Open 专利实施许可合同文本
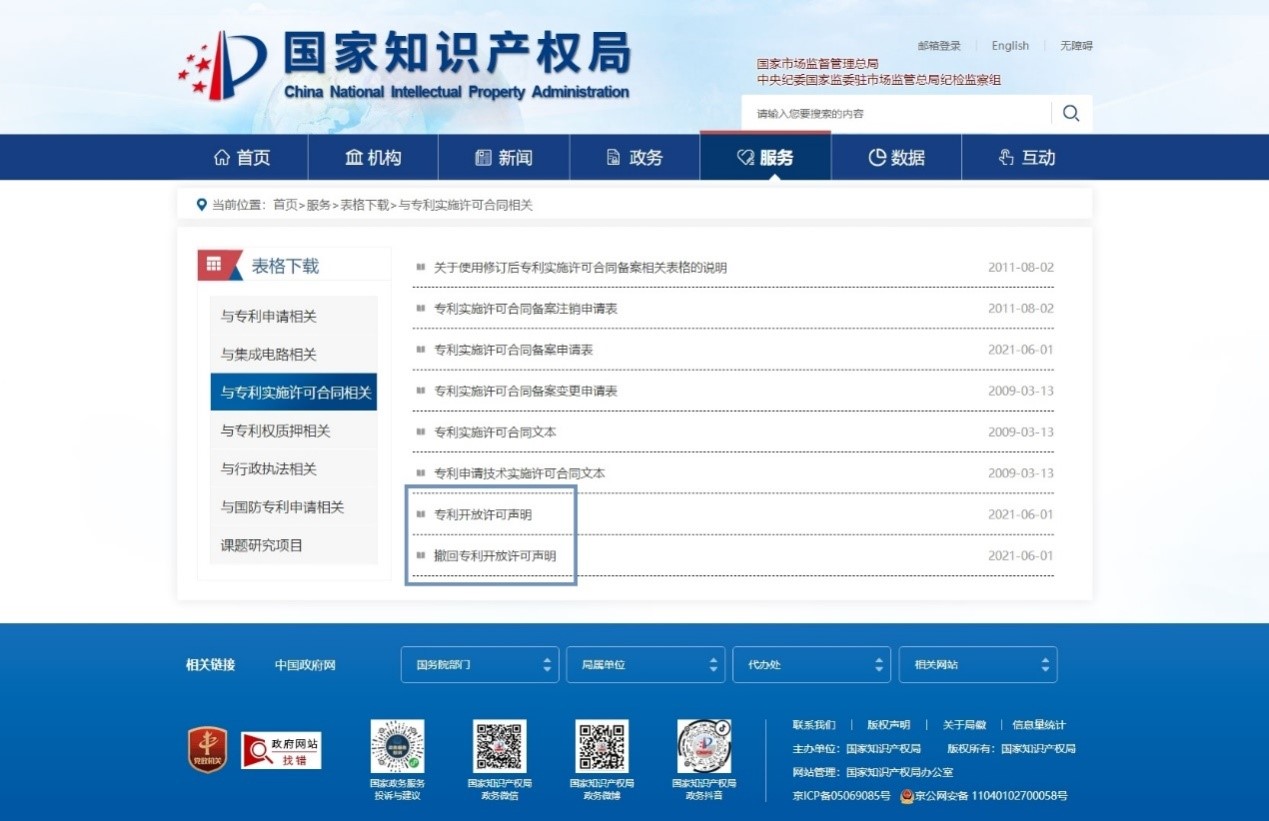Viewport: 1269px width, 821px height. (495, 432)
